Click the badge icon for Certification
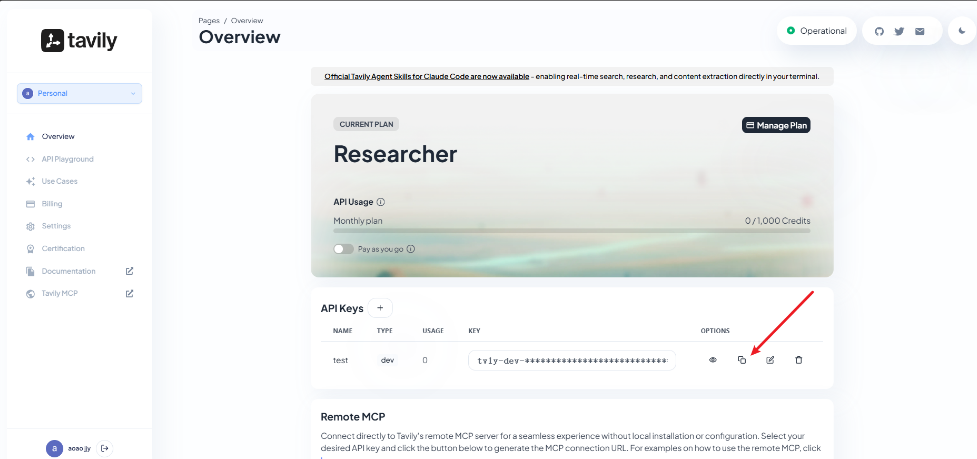Image resolution: width=977 pixels, height=459 pixels. point(30,248)
